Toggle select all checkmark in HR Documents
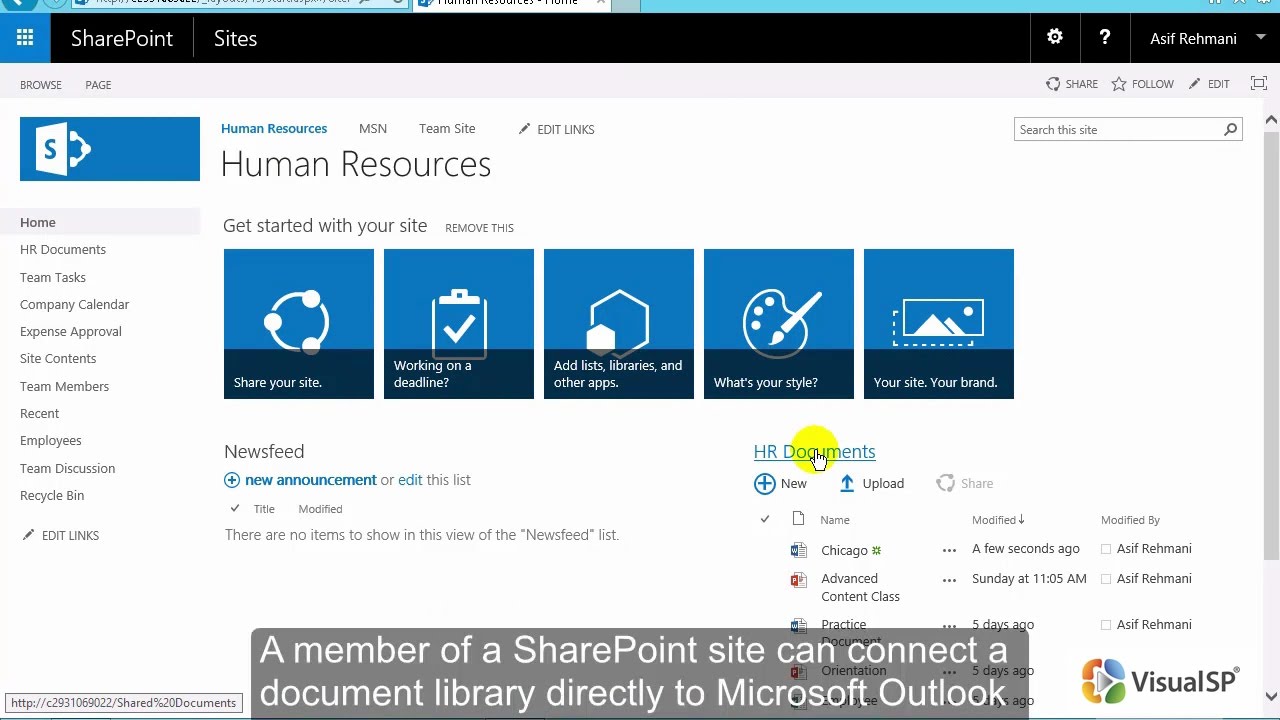 (765, 519)
